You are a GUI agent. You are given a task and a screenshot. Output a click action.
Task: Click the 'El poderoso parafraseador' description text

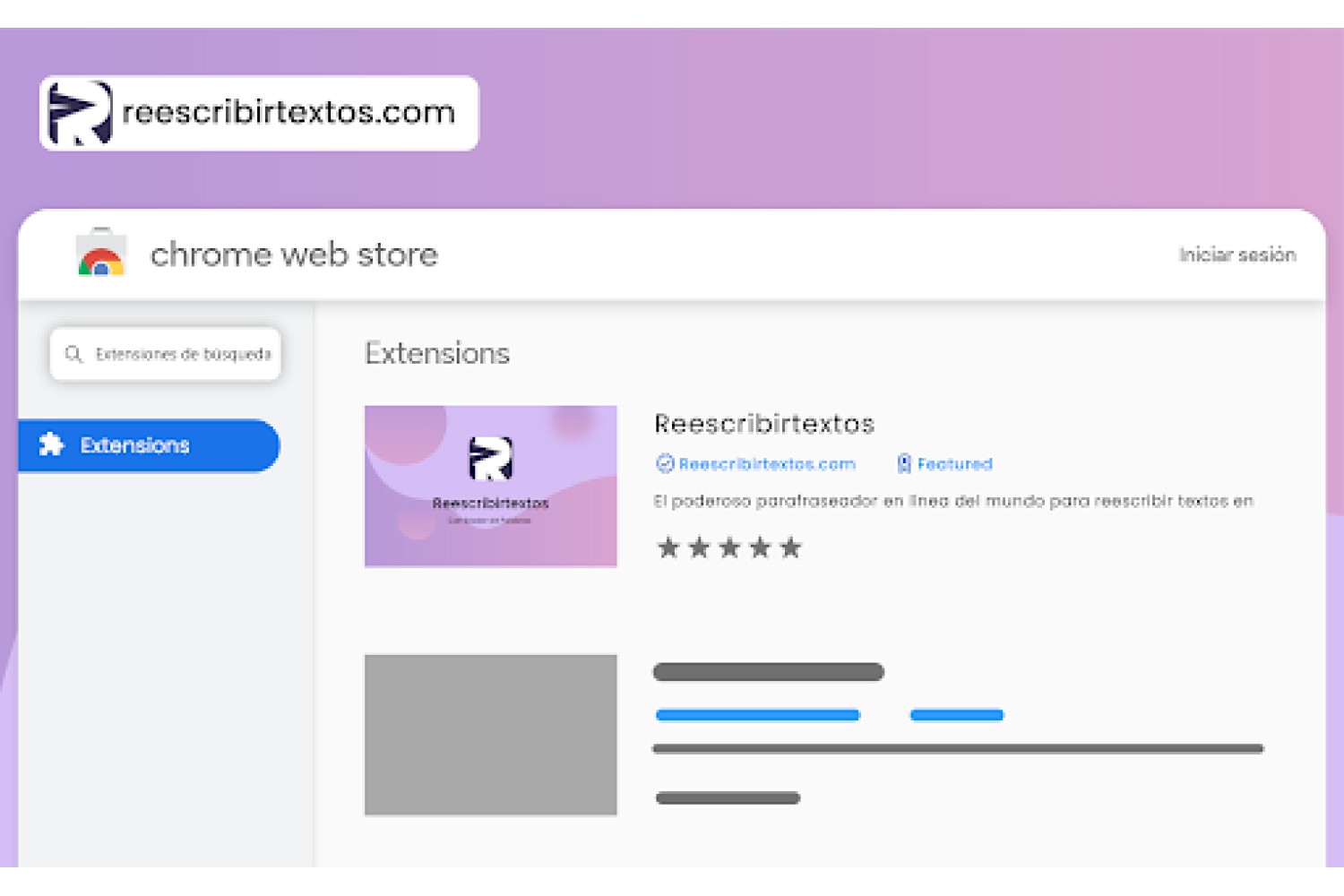point(953,501)
